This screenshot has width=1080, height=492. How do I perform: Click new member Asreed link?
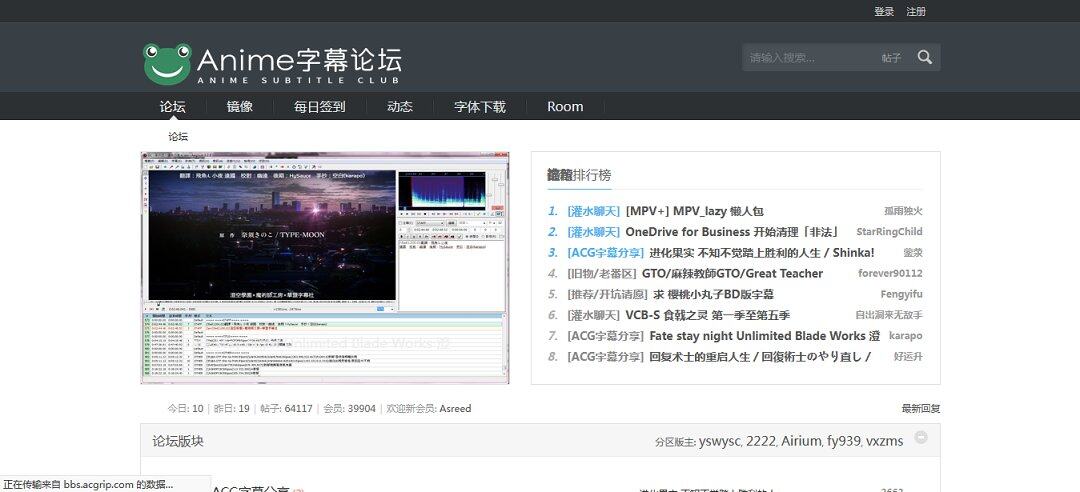coord(455,409)
